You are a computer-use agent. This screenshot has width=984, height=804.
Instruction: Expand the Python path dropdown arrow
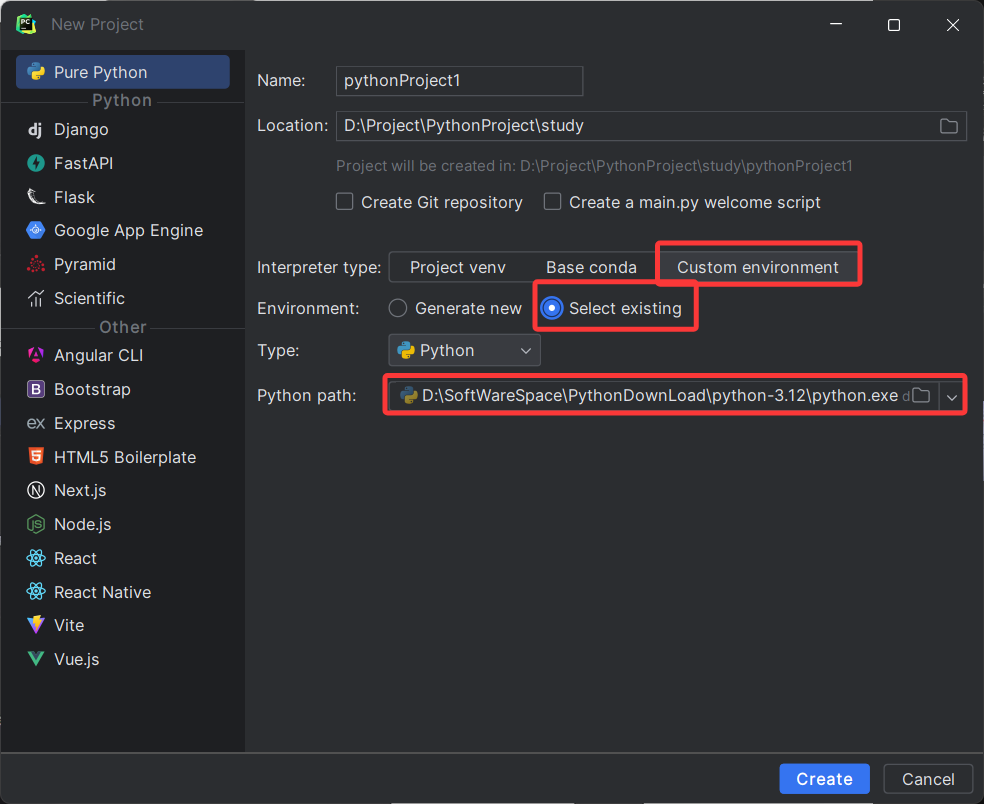tap(952, 397)
